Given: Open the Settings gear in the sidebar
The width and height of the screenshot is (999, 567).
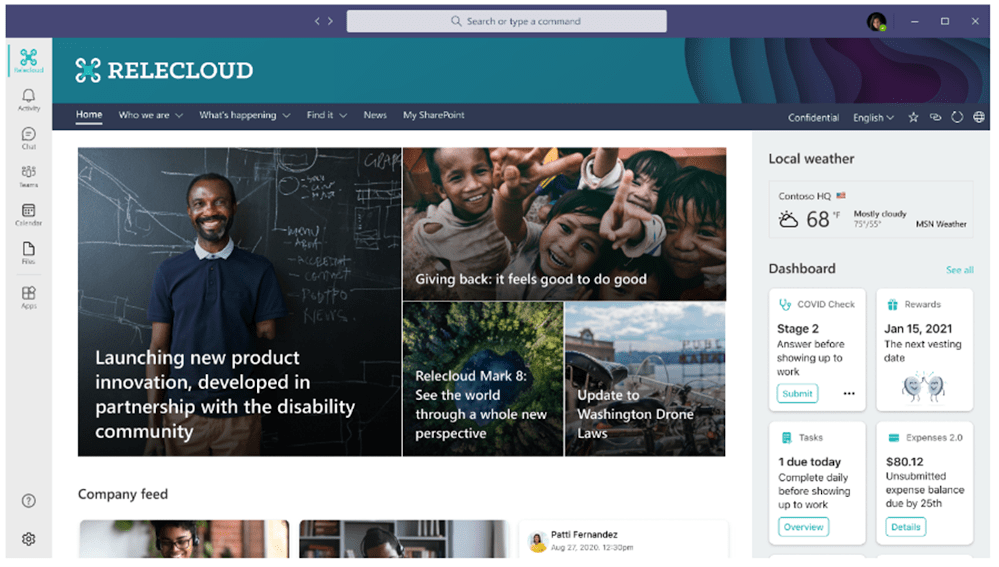Looking at the screenshot, I should (28, 539).
